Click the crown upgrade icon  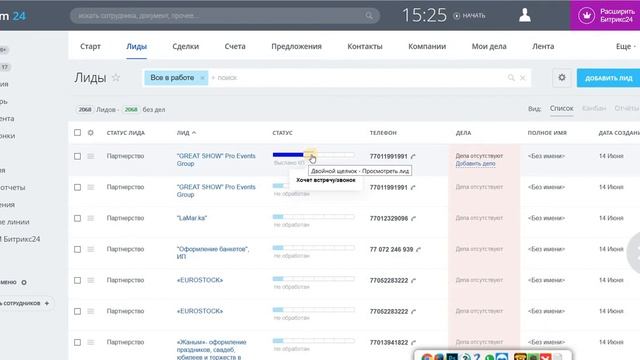586,16
